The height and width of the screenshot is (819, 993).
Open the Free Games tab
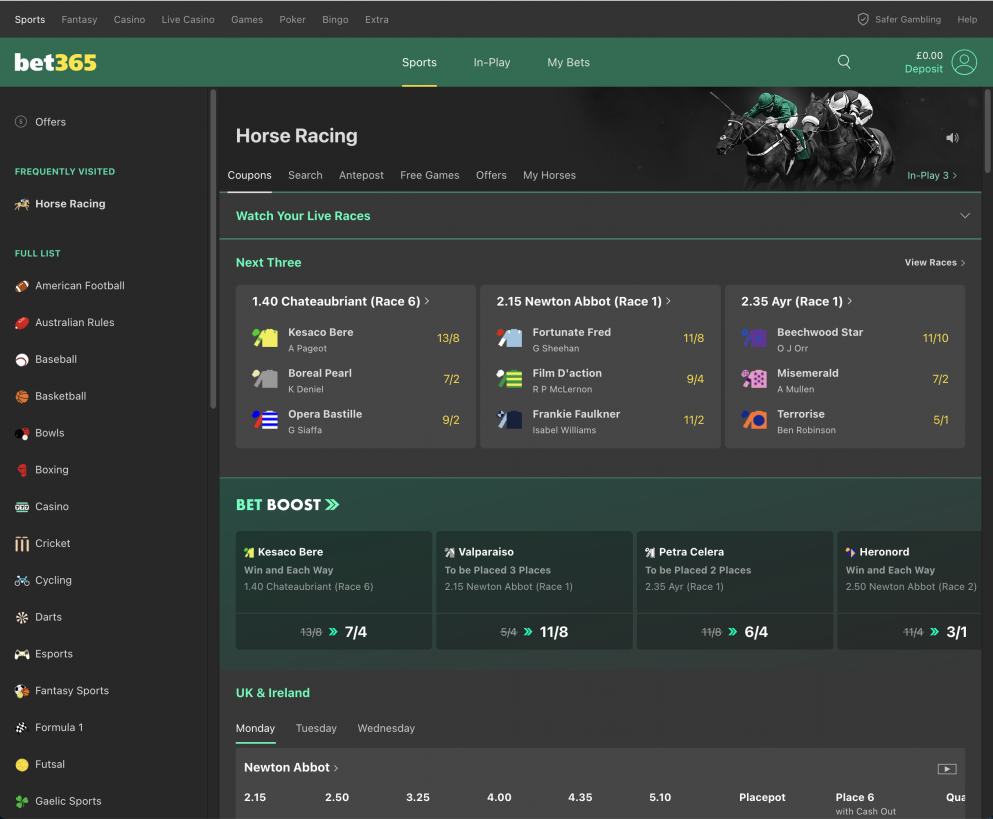pyautogui.click(x=429, y=175)
